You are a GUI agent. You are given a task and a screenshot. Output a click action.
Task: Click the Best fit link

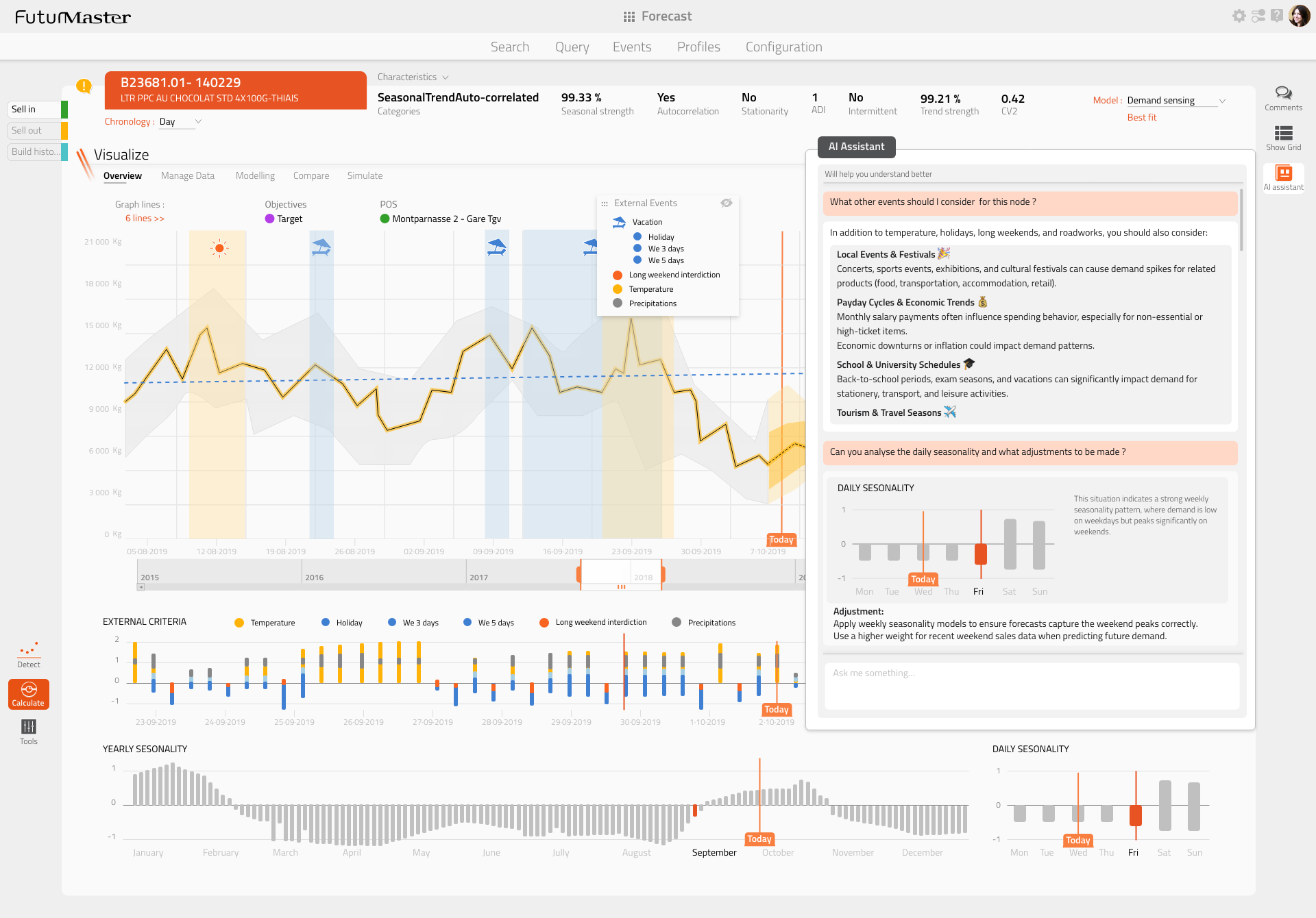tap(1141, 118)
